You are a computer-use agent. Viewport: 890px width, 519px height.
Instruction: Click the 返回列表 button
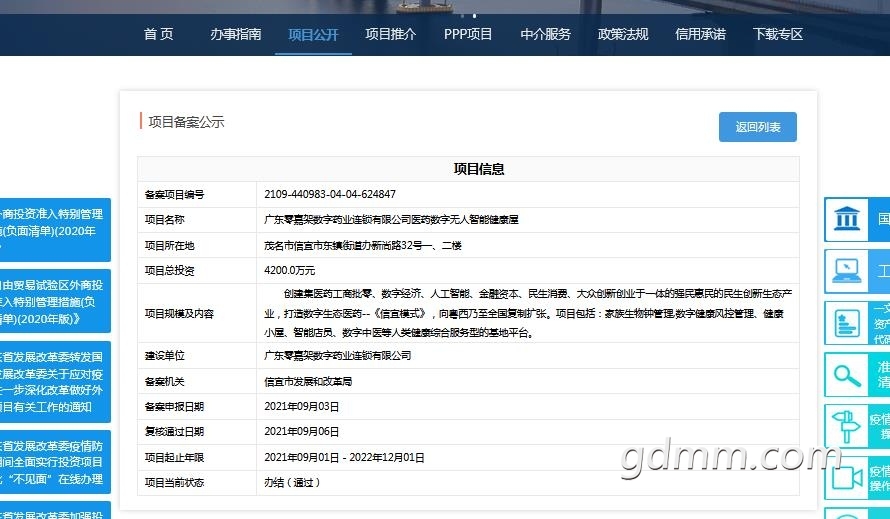[x=758, y=127]
